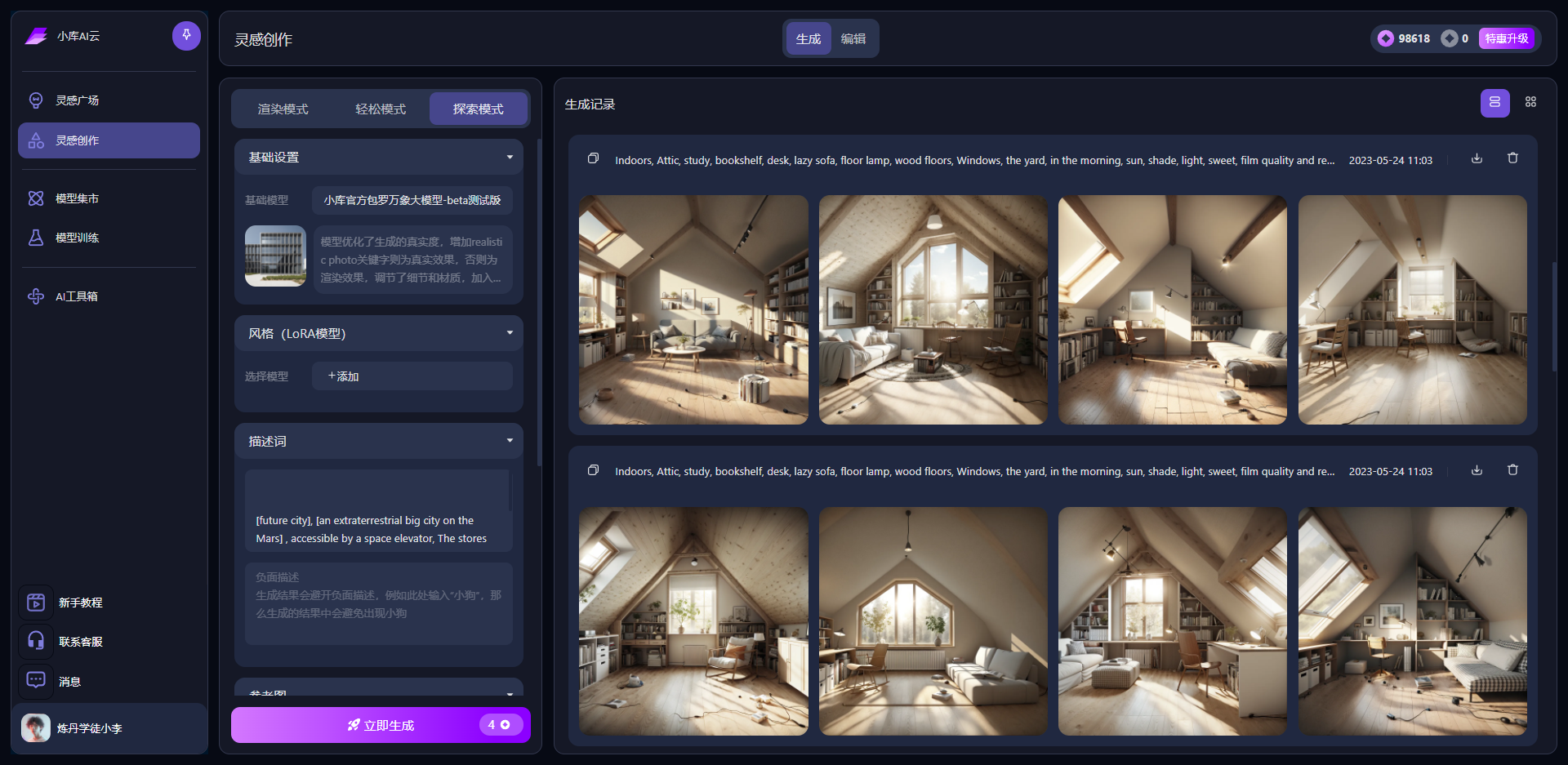
Task: Switch to list view layout
Action: [x=1494, y=103]
